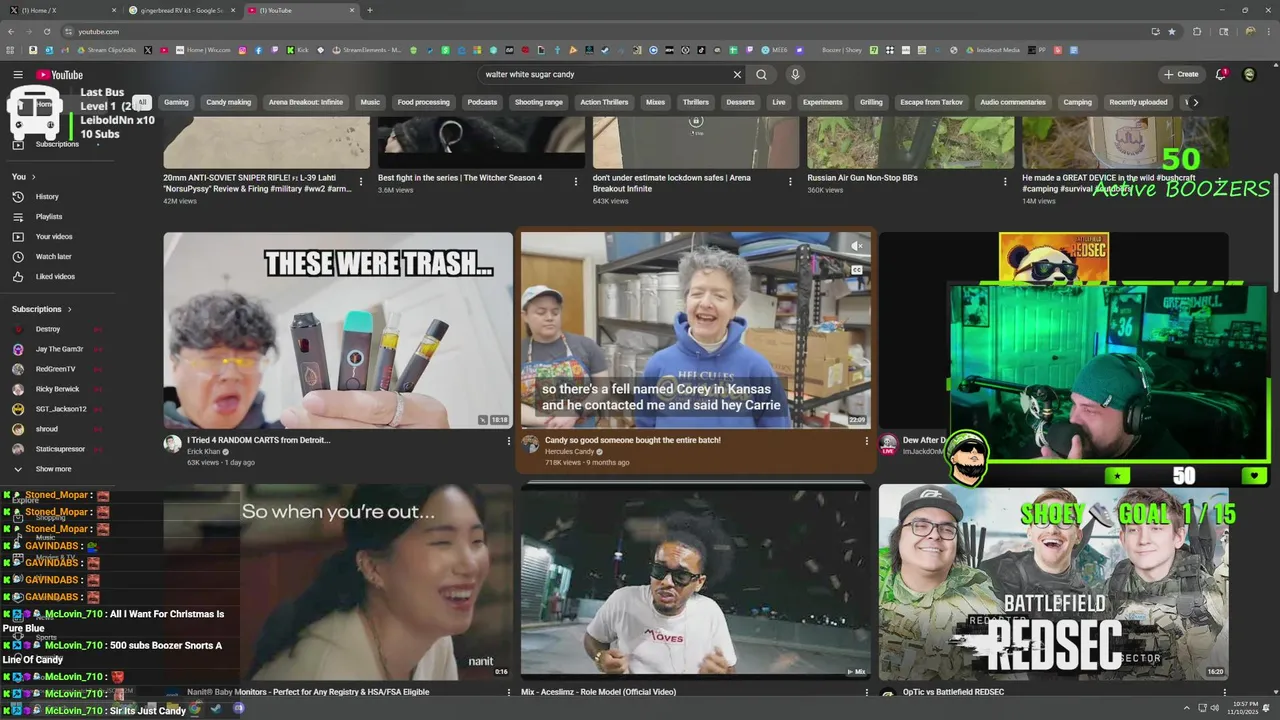Viewport: 1280px width, 720px height.
Task: Click the search magnifier button
Action: click(x=762, y=75)
